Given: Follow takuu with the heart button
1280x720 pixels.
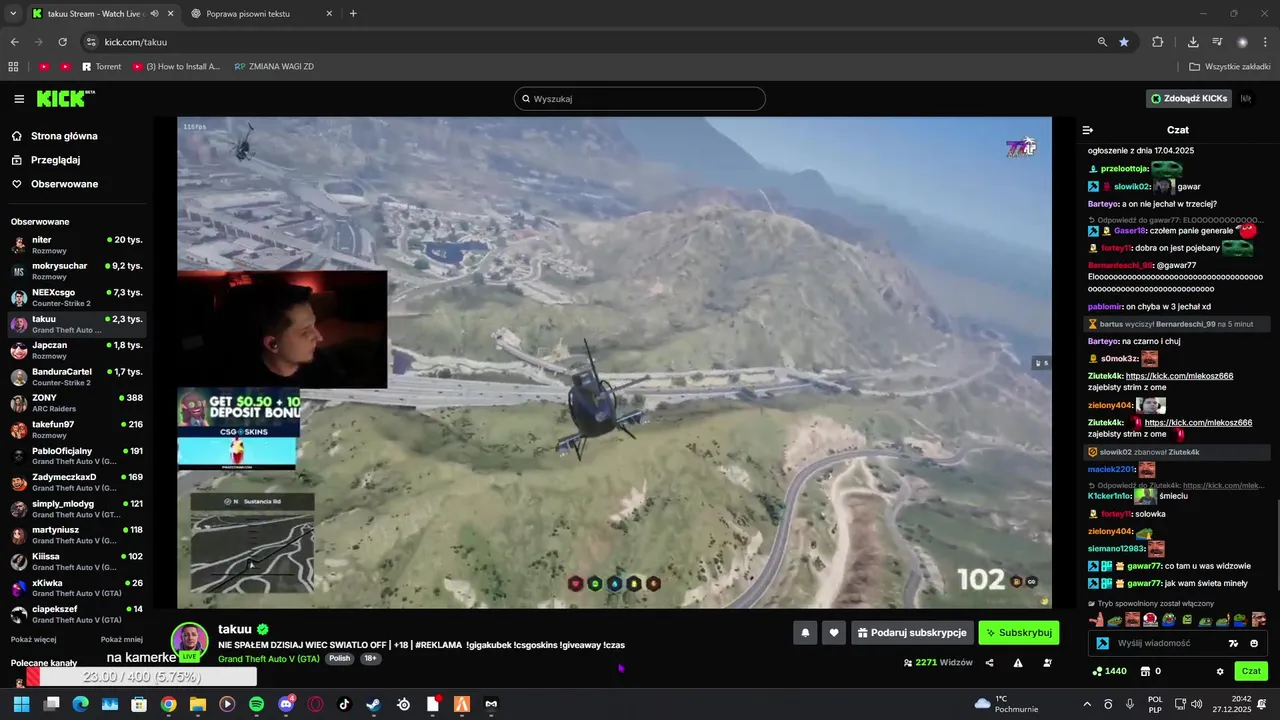Looking at the screenshot, I should pos(834,633).
